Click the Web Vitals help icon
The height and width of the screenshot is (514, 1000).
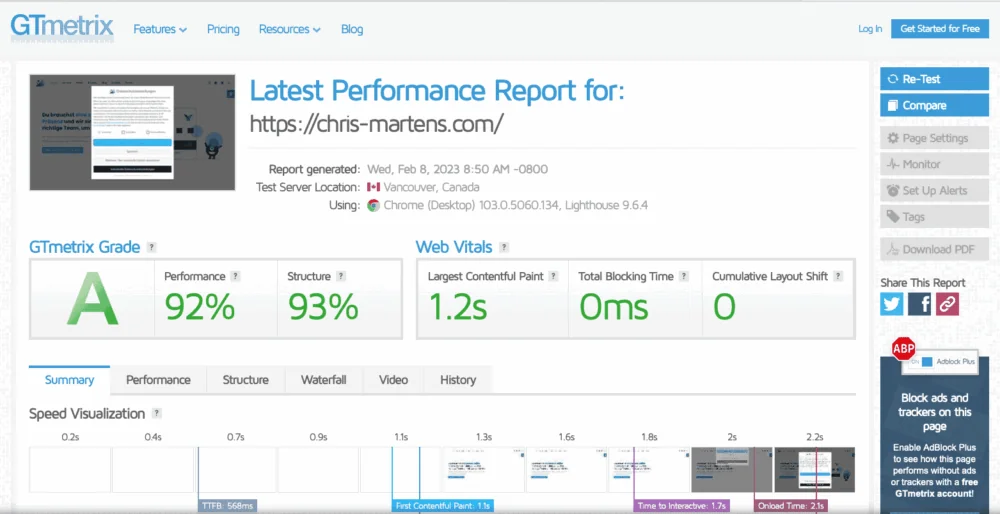point(504,247)
